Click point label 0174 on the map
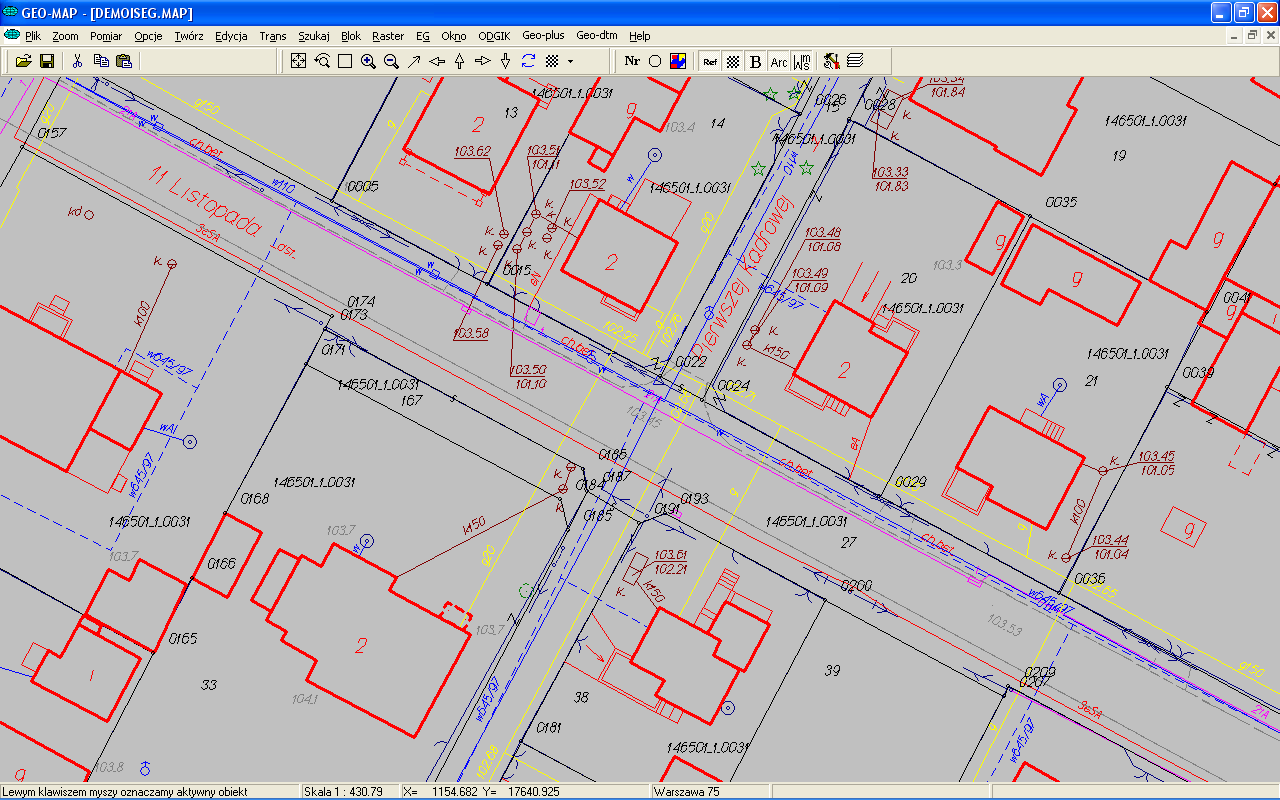 361,301
